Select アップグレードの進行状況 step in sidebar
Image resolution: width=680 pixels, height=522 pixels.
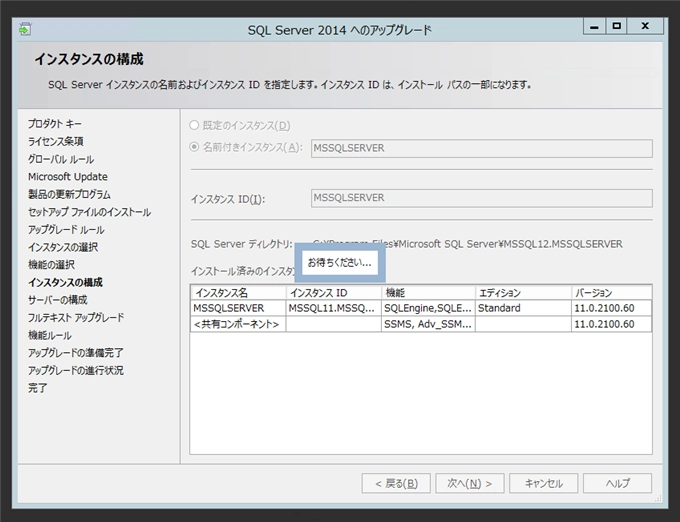click(75, 370)
